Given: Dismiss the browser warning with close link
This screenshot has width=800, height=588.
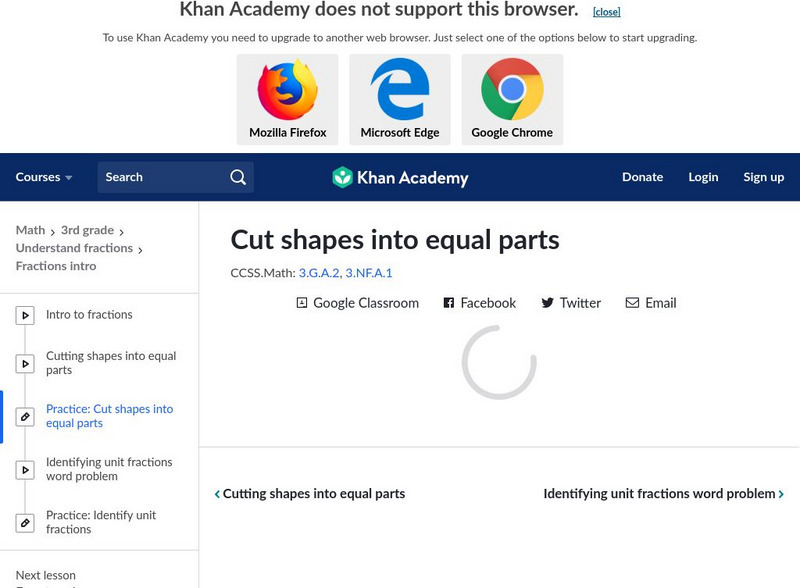Looking at the screenshot, I should 606,11.
